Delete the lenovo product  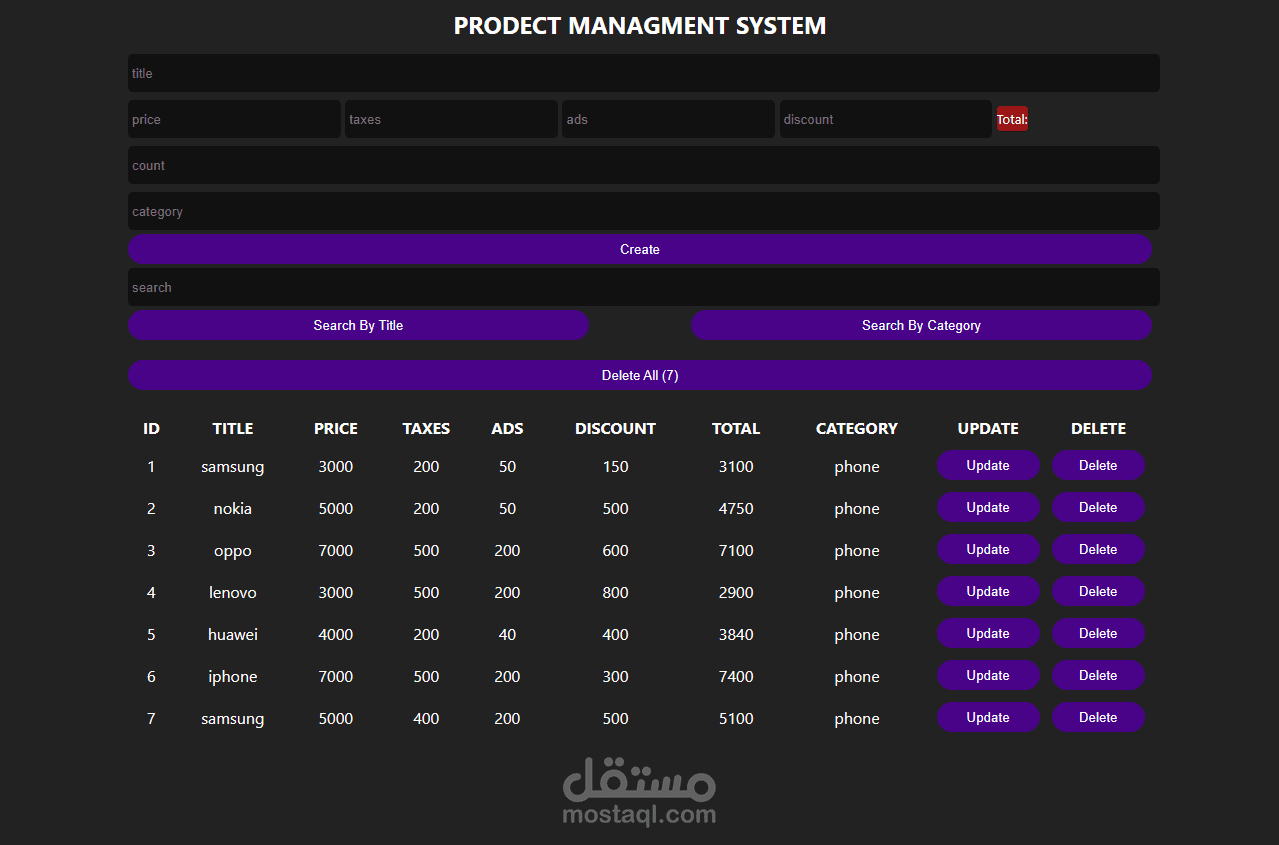[x=1098, y=591]
